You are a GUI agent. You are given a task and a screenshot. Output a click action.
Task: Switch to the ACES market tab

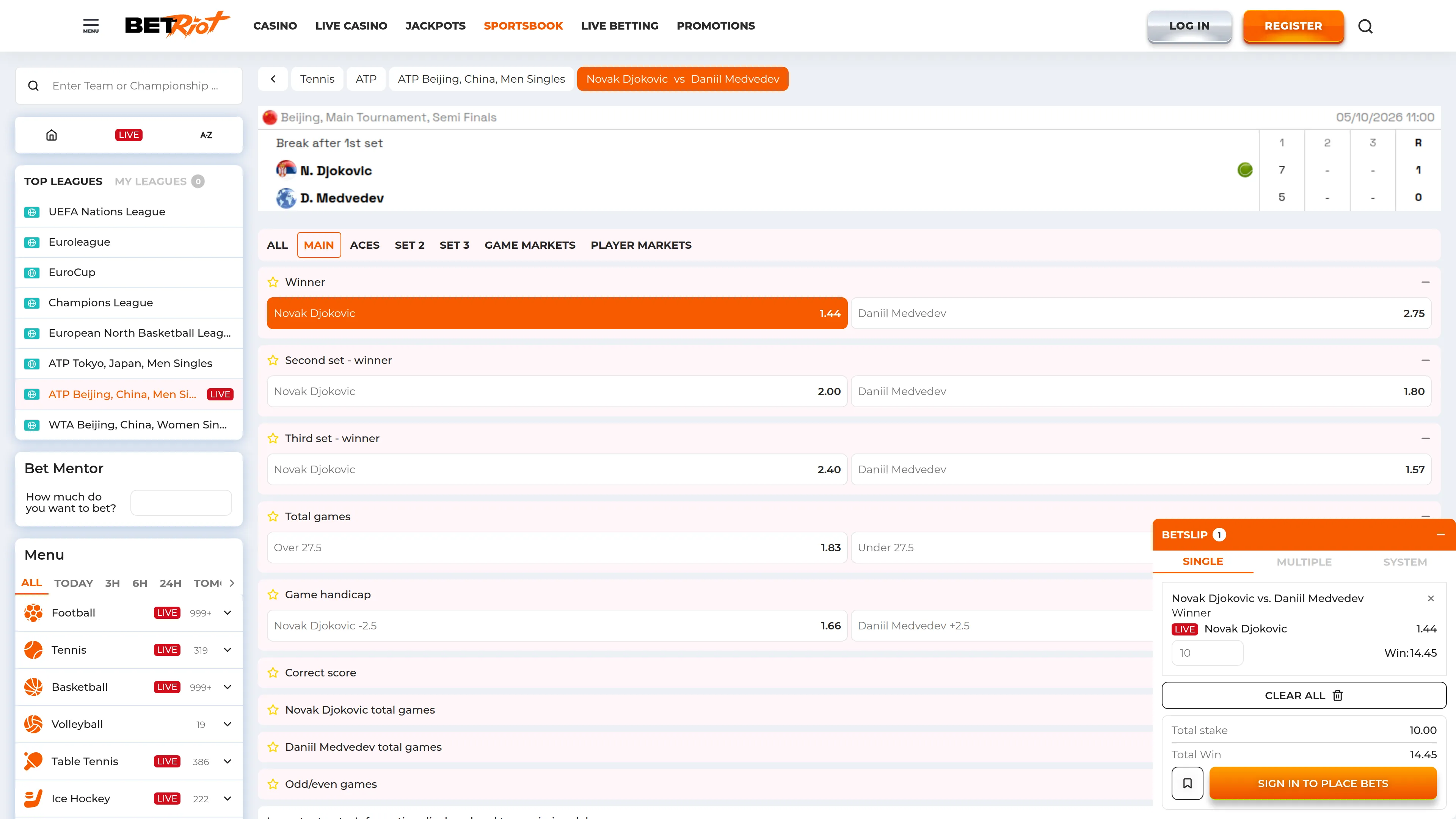tap(364, 245)
